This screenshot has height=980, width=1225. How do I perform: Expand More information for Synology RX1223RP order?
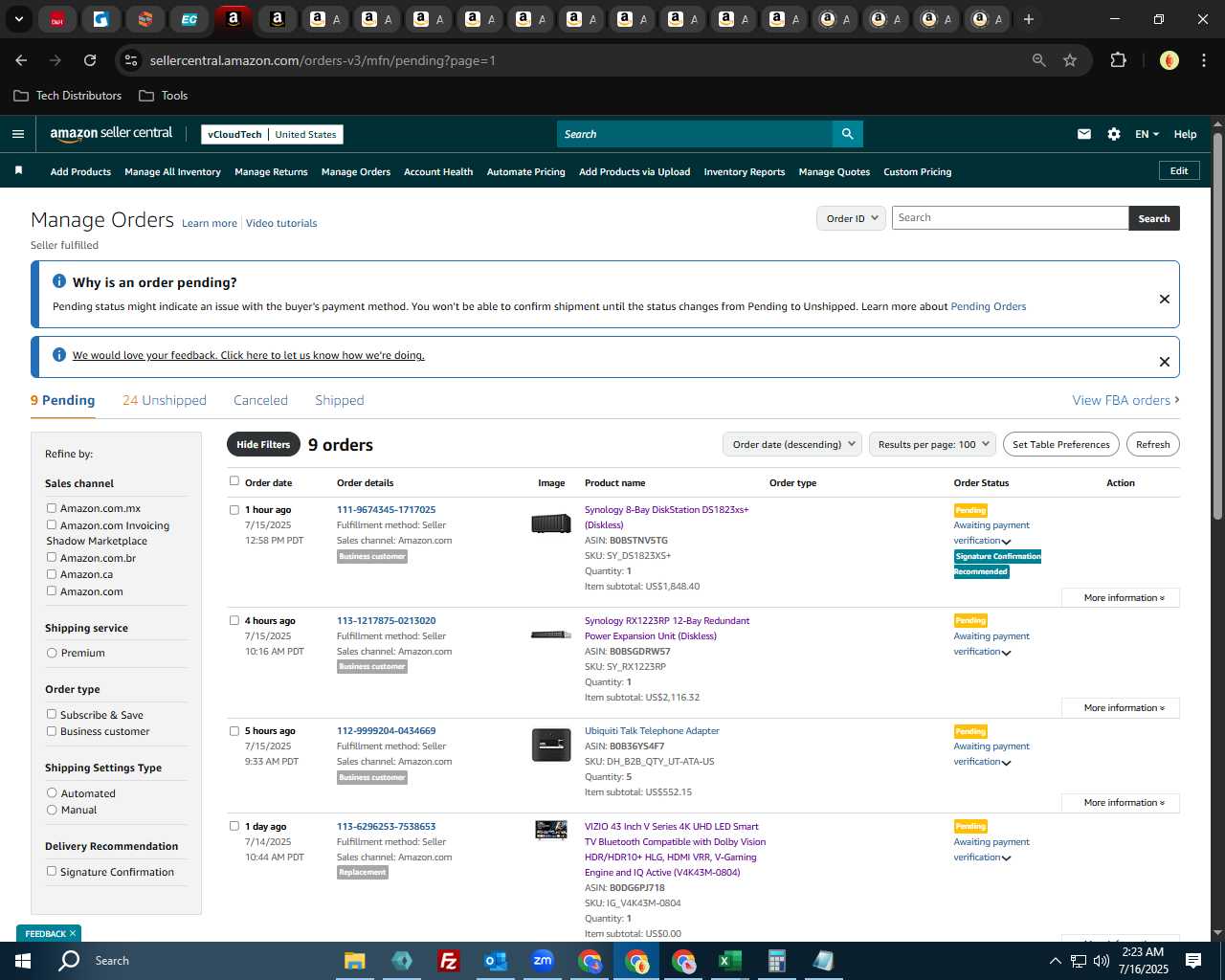coord(1121,708)
